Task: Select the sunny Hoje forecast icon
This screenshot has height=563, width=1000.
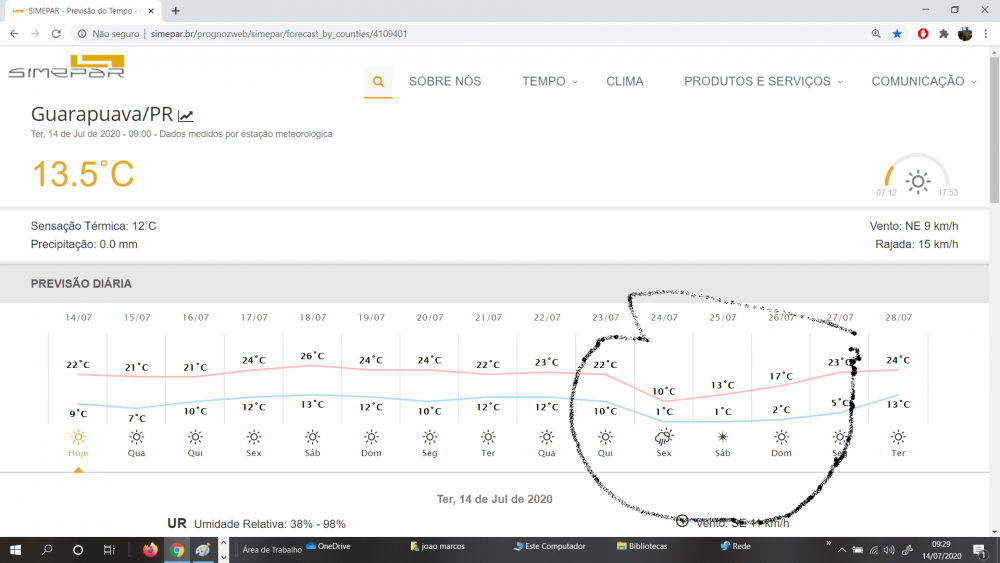Action: click(x=78, y=437)
